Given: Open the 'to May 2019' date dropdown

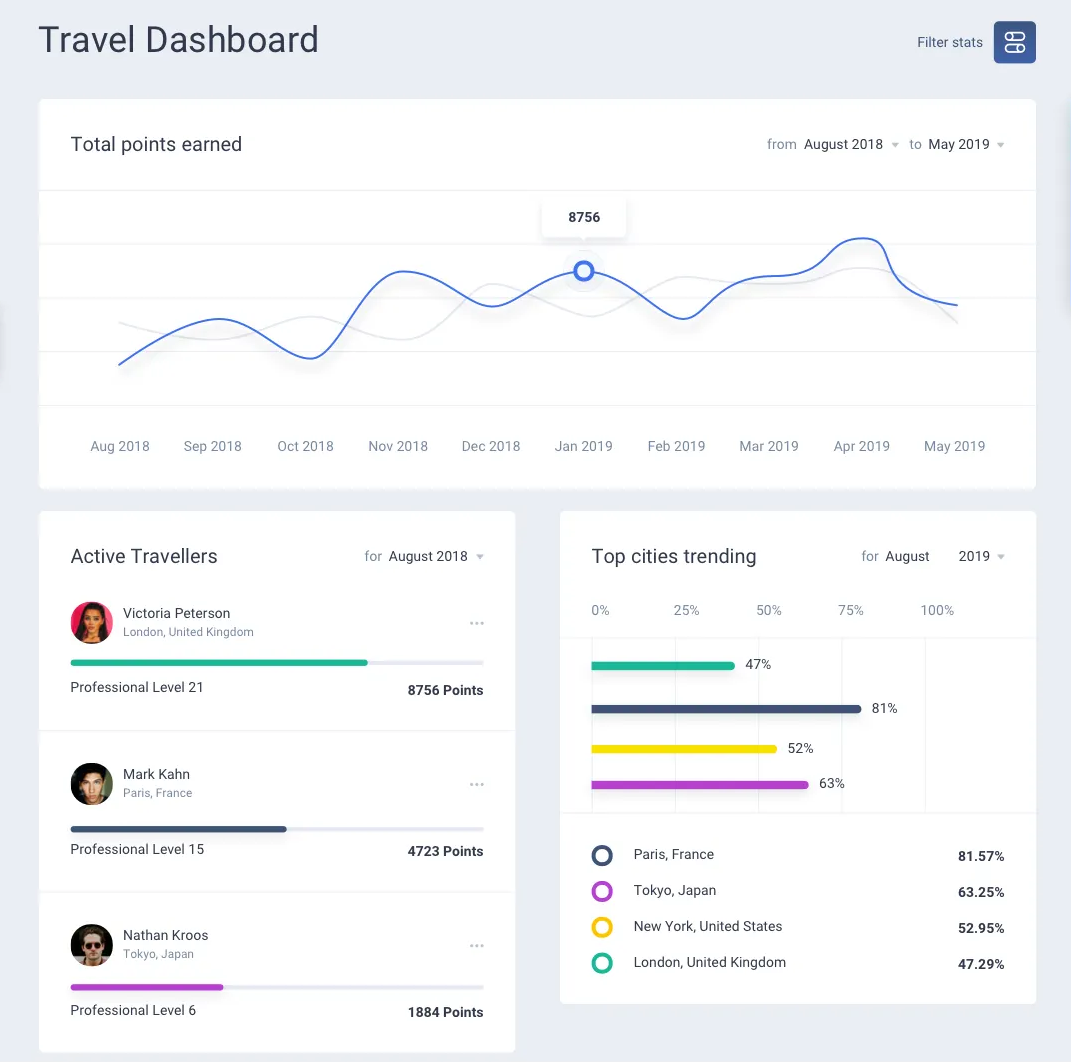Looking at the screenshot, I should (x=965, y=145).
